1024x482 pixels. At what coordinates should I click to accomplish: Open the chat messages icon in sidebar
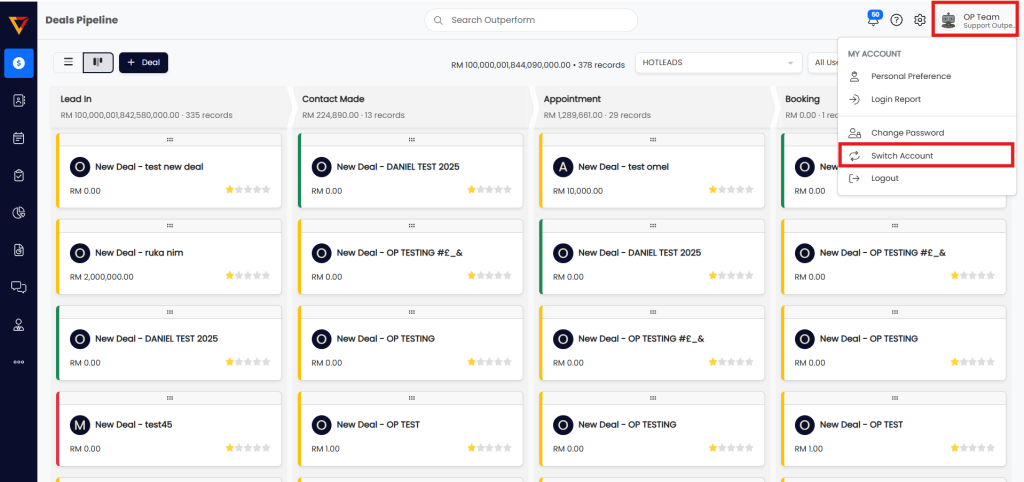click(x=18, y=287)
